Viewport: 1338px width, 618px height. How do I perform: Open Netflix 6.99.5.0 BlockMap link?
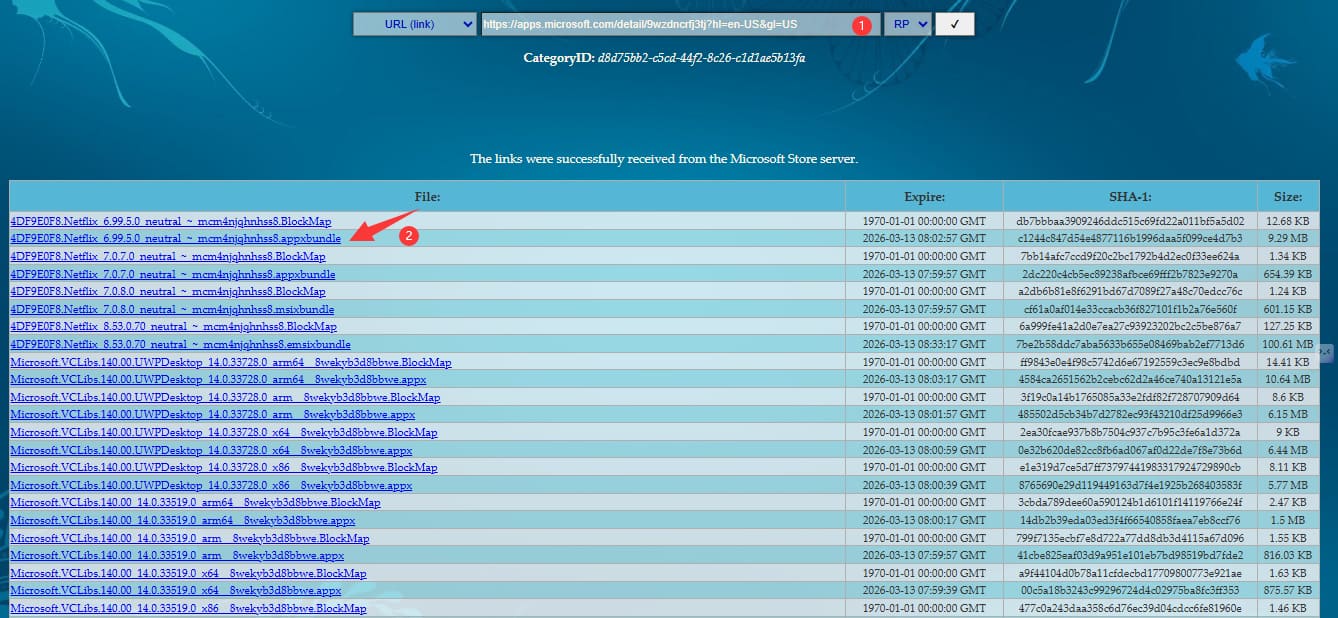(x=170, y=221)
